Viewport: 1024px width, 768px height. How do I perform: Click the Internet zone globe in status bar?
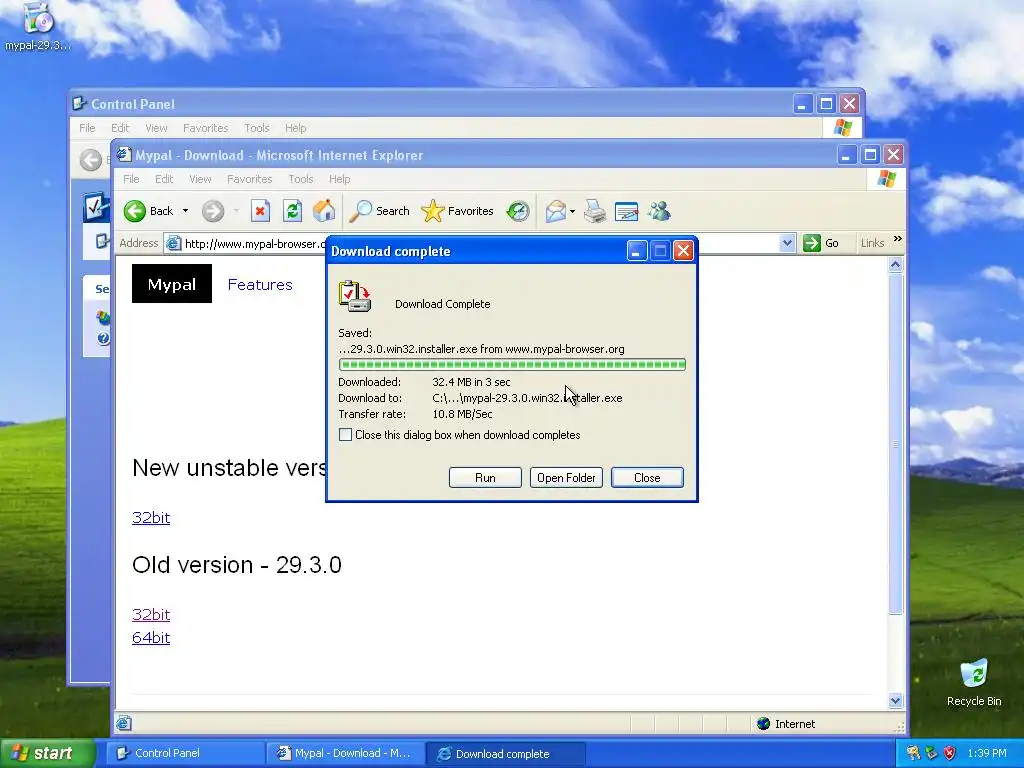[763, 724]
